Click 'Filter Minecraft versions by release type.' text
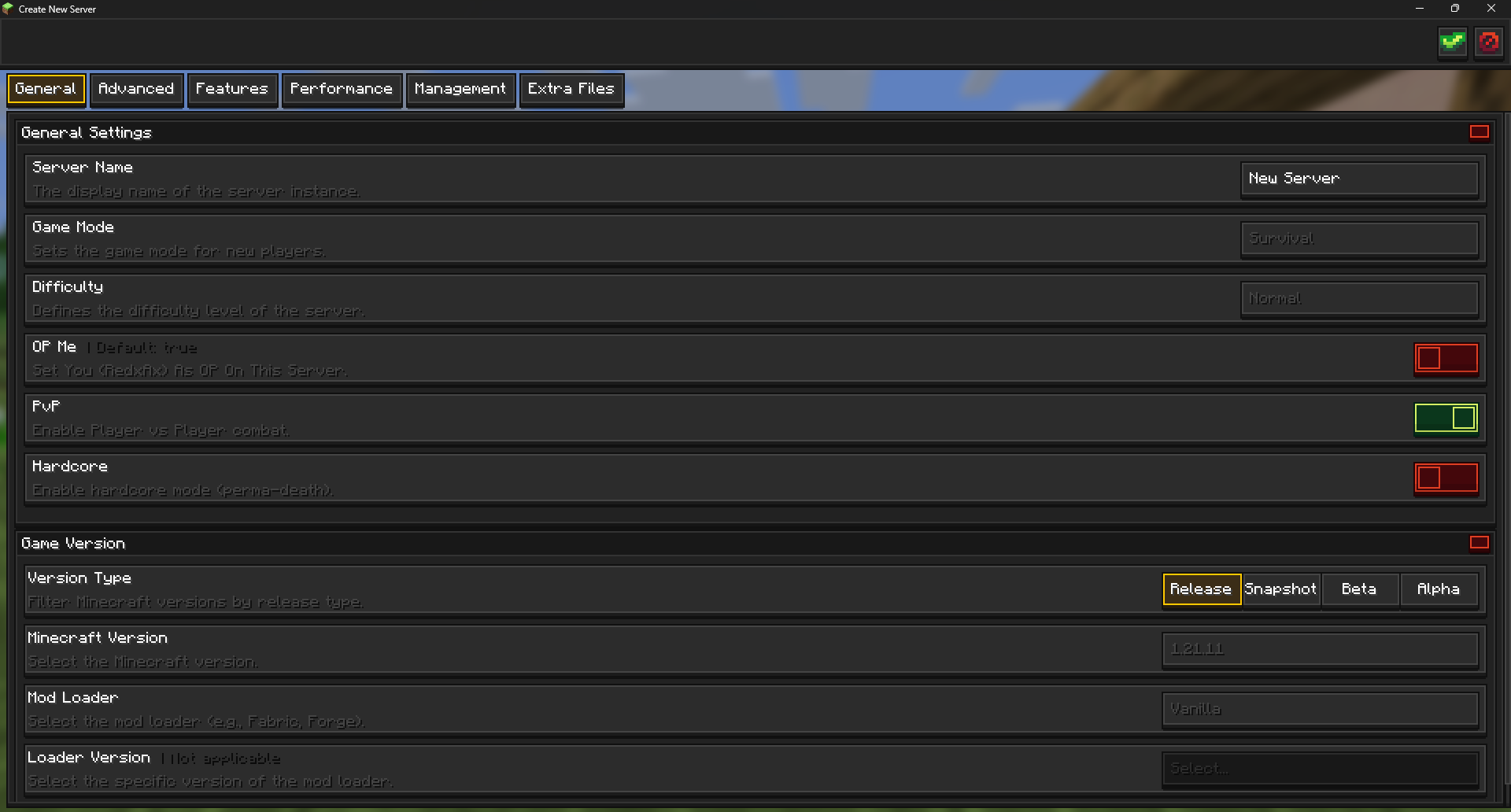The width and height of the screenshot is (1511, 812). tap(195, 603)
